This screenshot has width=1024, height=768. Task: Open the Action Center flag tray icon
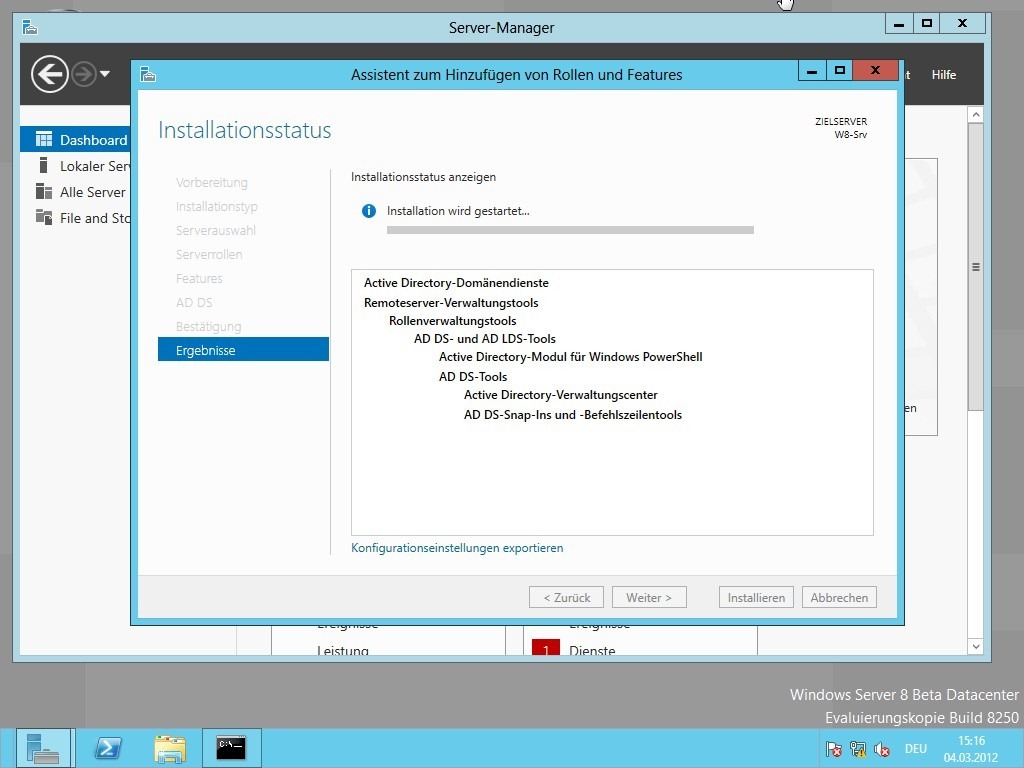[x=833, y=749]
